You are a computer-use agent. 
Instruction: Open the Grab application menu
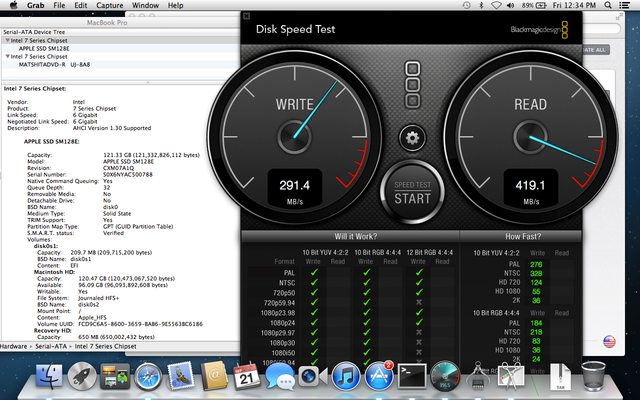click(36, 5)
